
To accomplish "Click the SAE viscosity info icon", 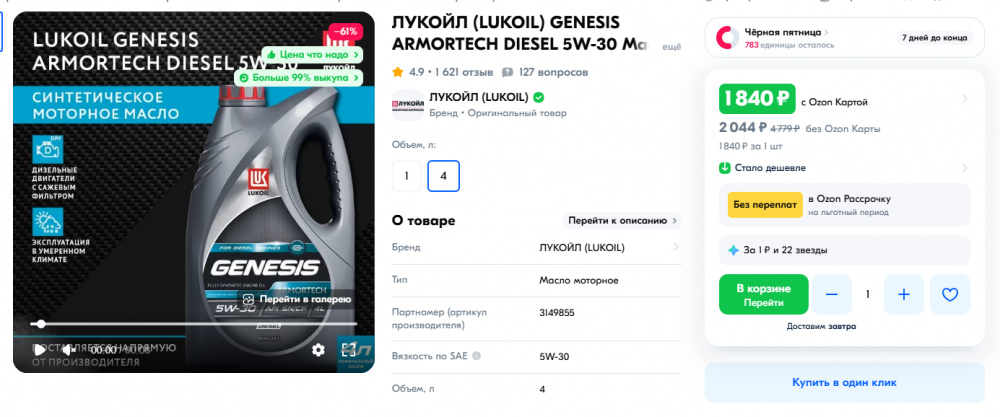I will (476, 356).
